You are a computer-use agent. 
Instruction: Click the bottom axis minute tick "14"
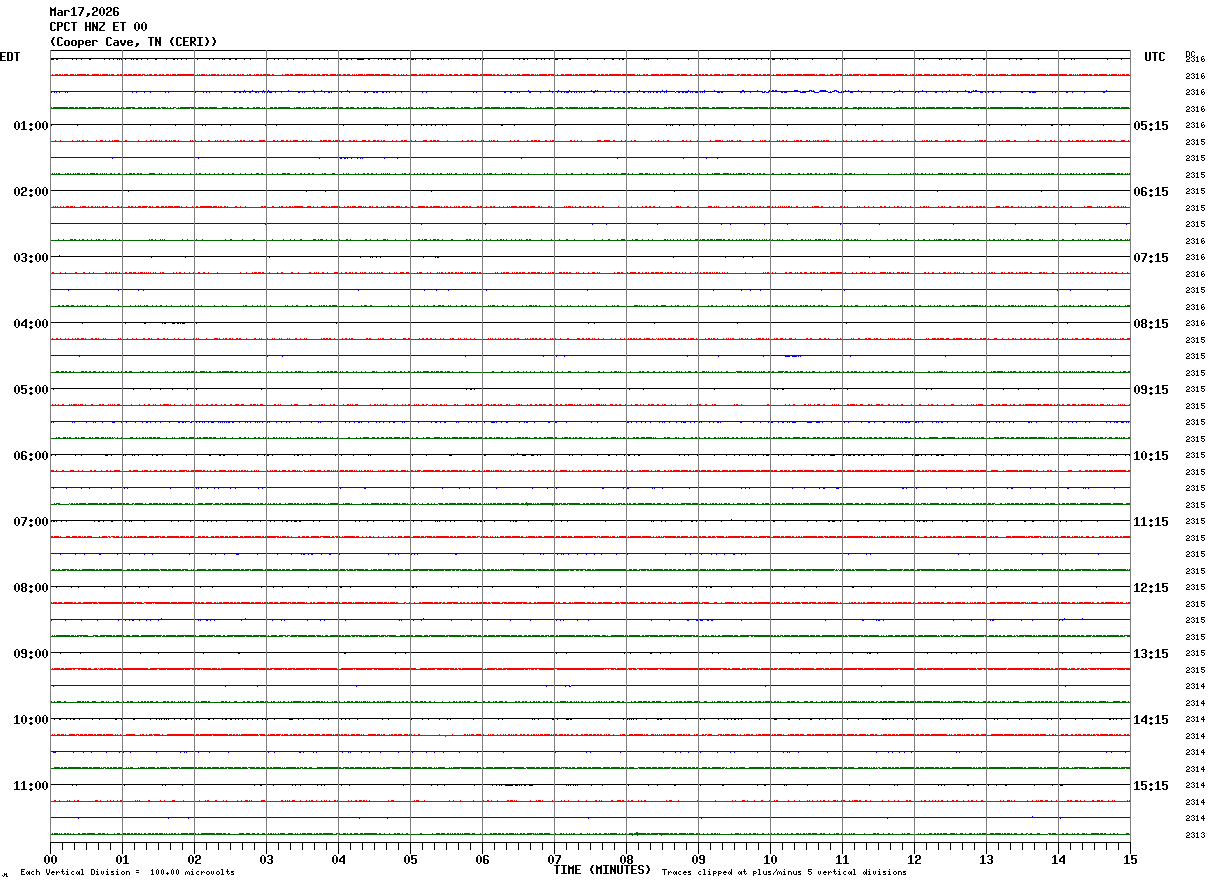point(1059,859)
